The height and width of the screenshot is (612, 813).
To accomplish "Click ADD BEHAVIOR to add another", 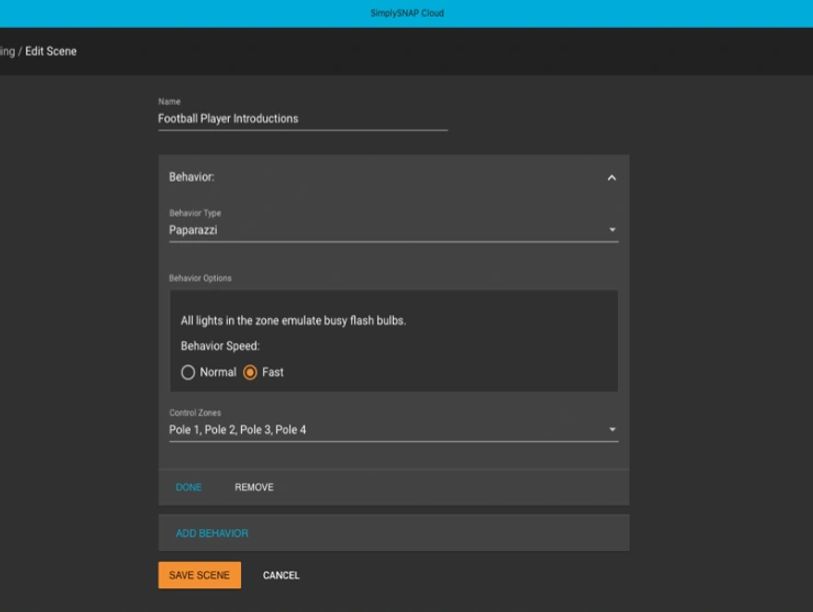I will click(x=212, y=533).
